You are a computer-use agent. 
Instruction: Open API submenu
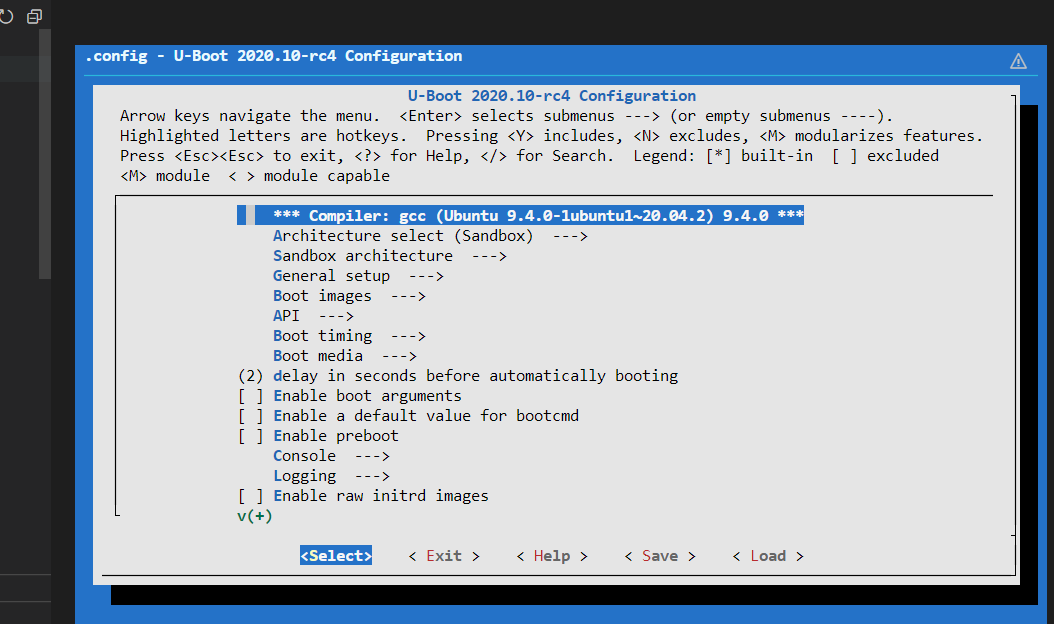point(313,316)
